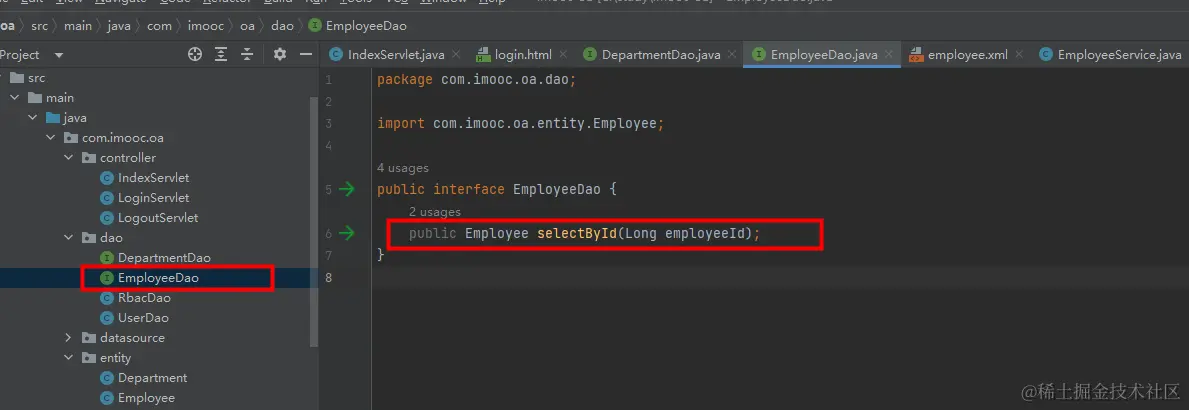This screenshot has height=410, width=1189.
Task: Open Project panel settings gear
Action: [x=280, y=55]
